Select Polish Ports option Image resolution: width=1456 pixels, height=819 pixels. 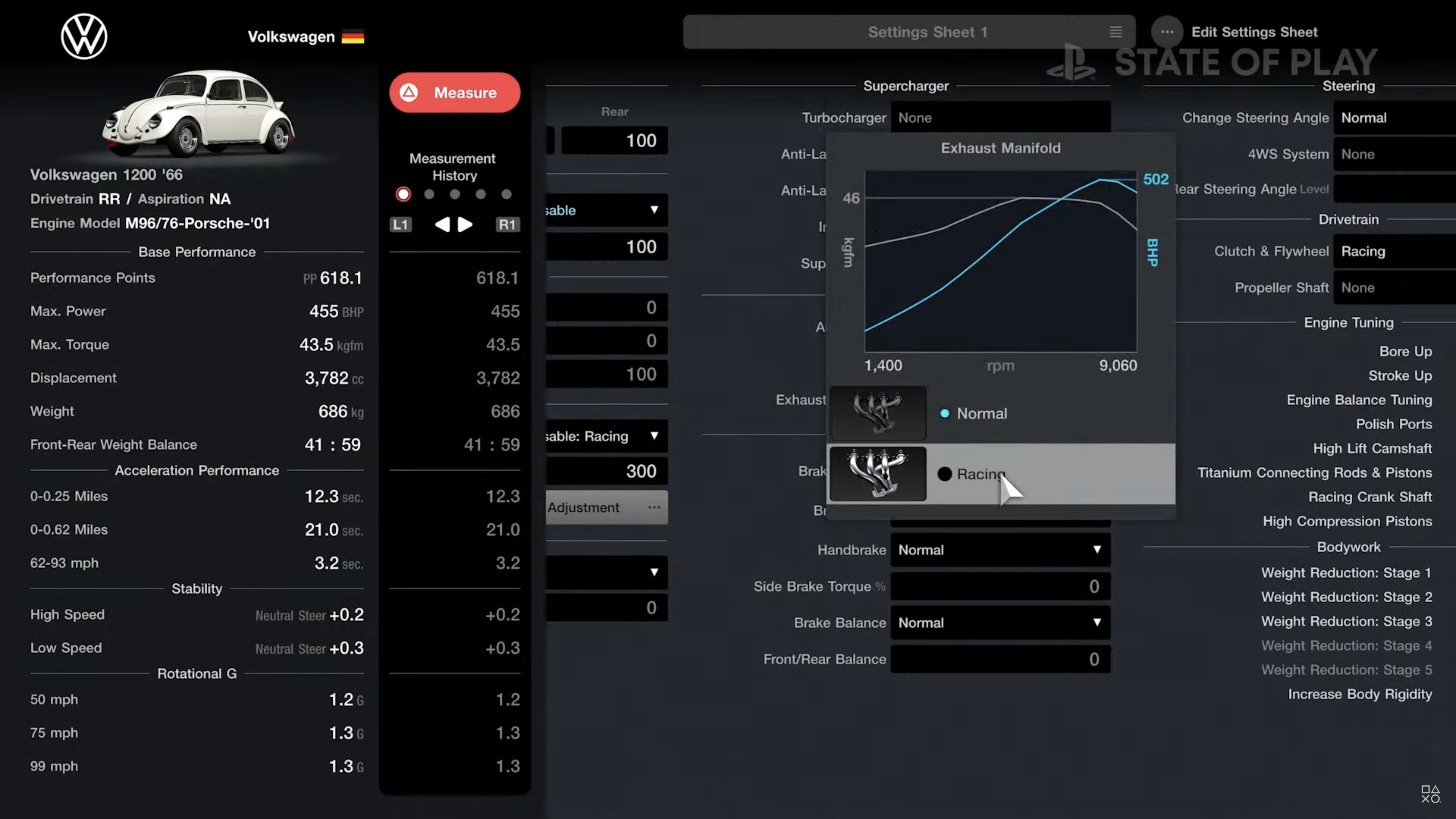pyautogui.click(x=1393, y=424)
